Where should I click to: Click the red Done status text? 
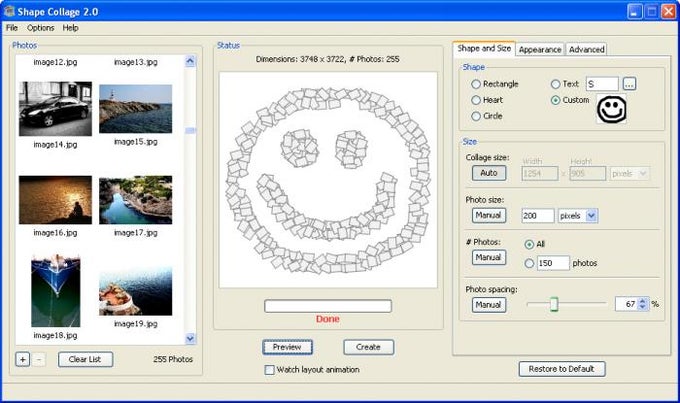click(x=328, y=319)
